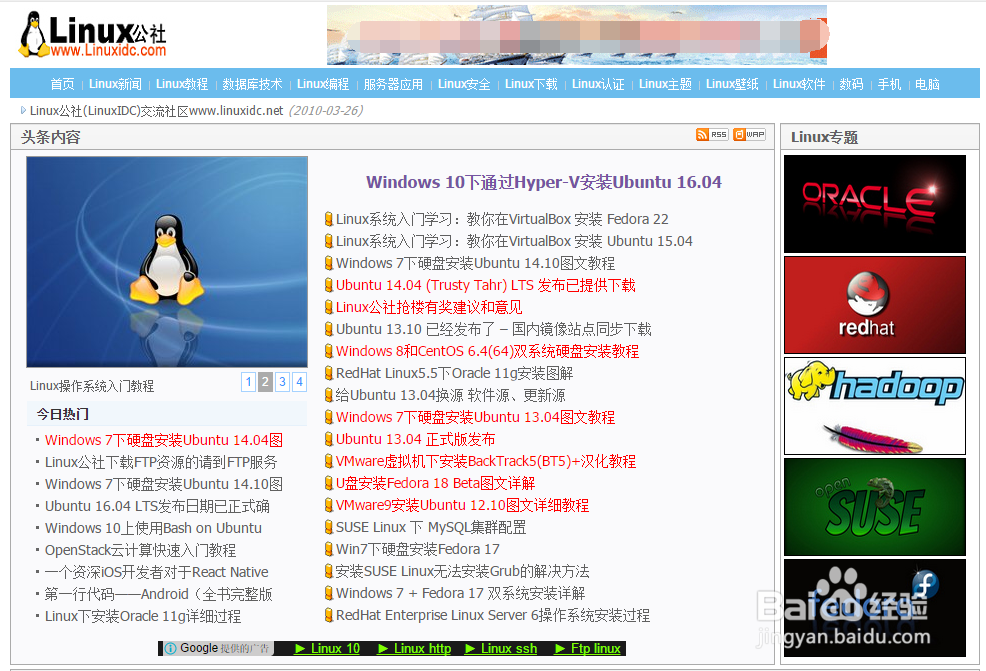Open Windows 8和CentOS 6.4双系统 article

(x=487, y=351)
